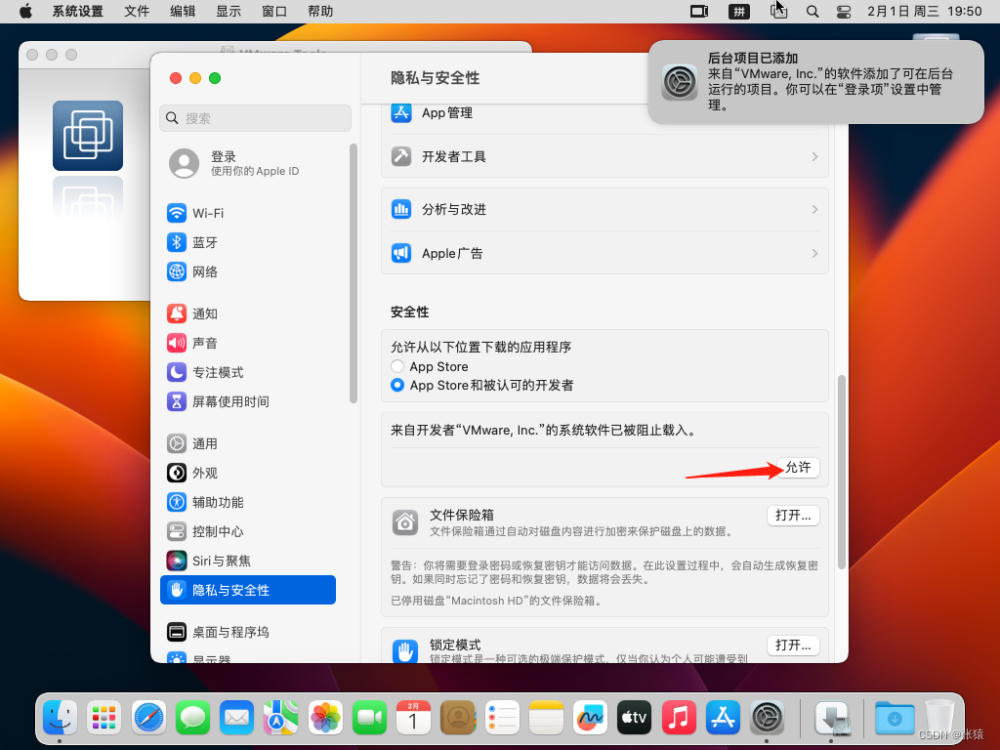Viewport: 1000px width, 750px height.
Task: Open the Apple广告 row
Action: [x=605, y=253]
